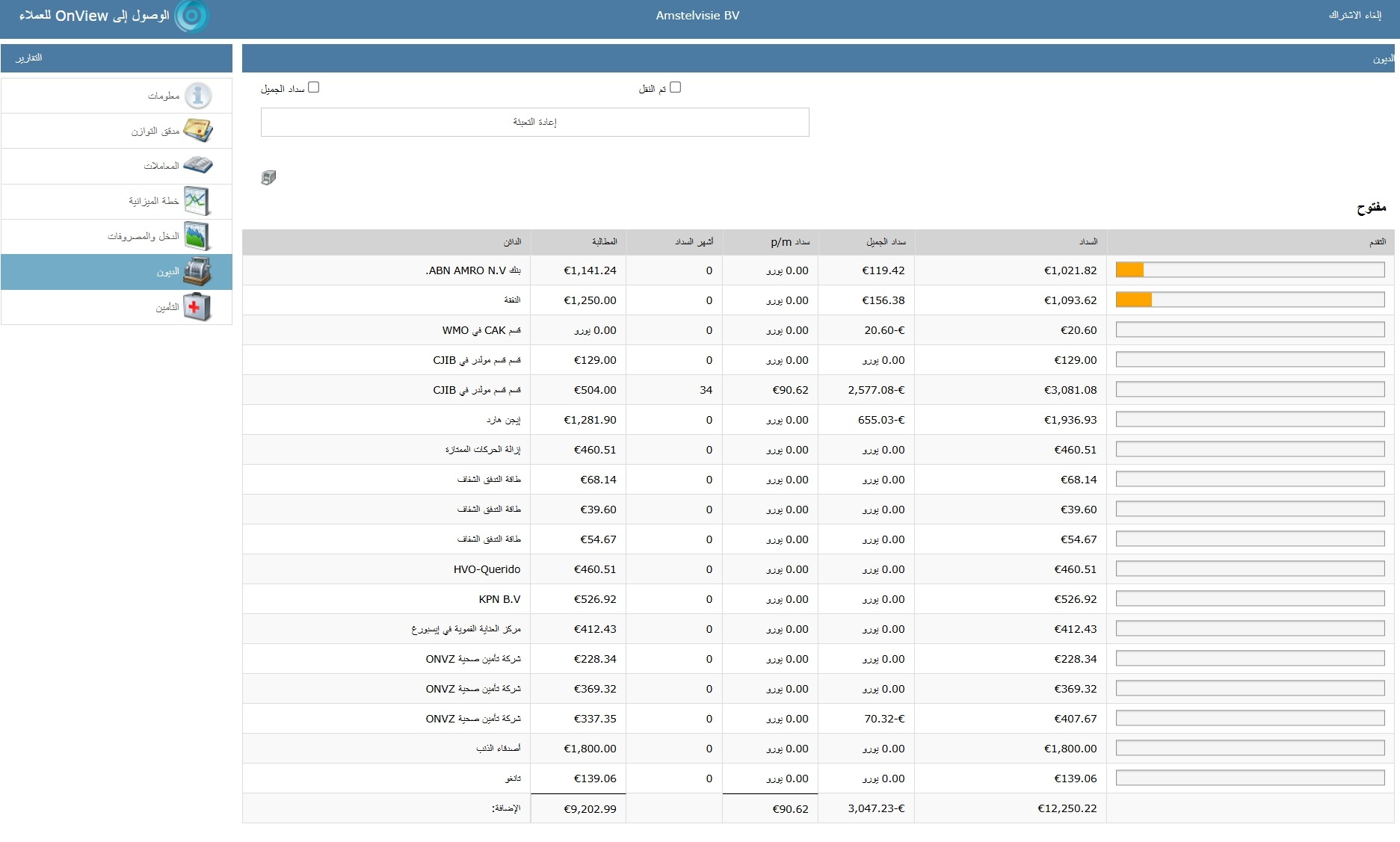Open the التأمين insurance menu item
1400x842 pixels.
(x=167, y=308)
